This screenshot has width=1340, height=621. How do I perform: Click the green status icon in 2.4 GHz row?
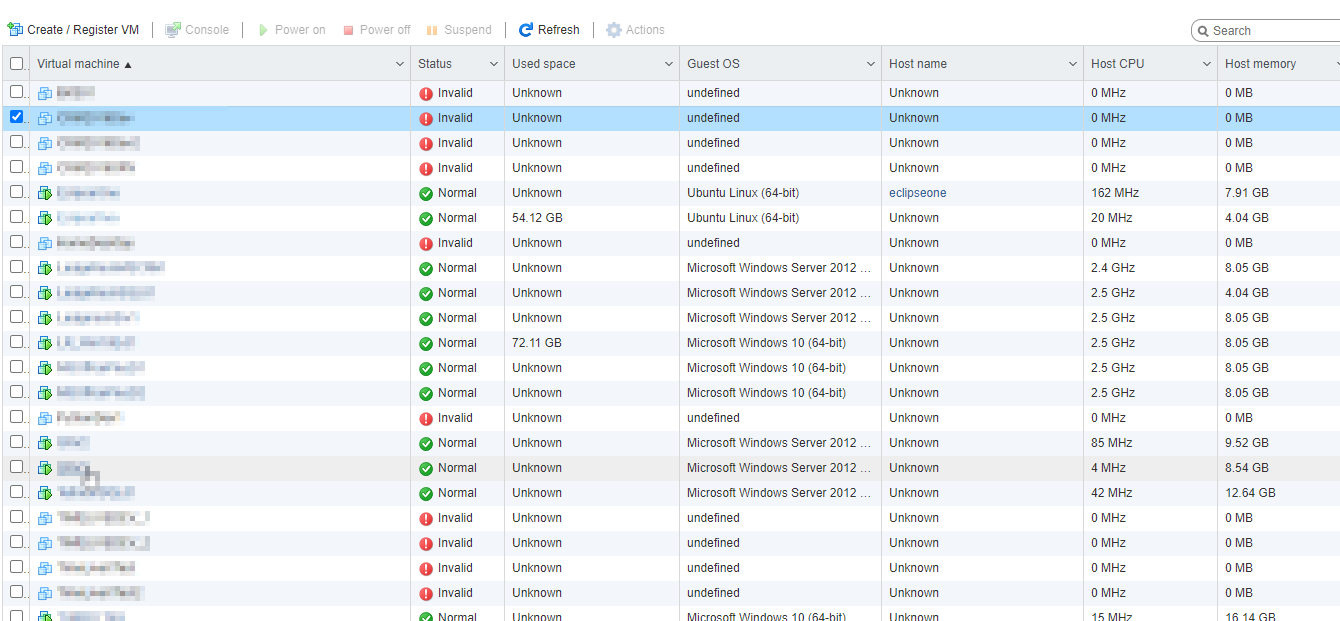(x=426, y=268)
